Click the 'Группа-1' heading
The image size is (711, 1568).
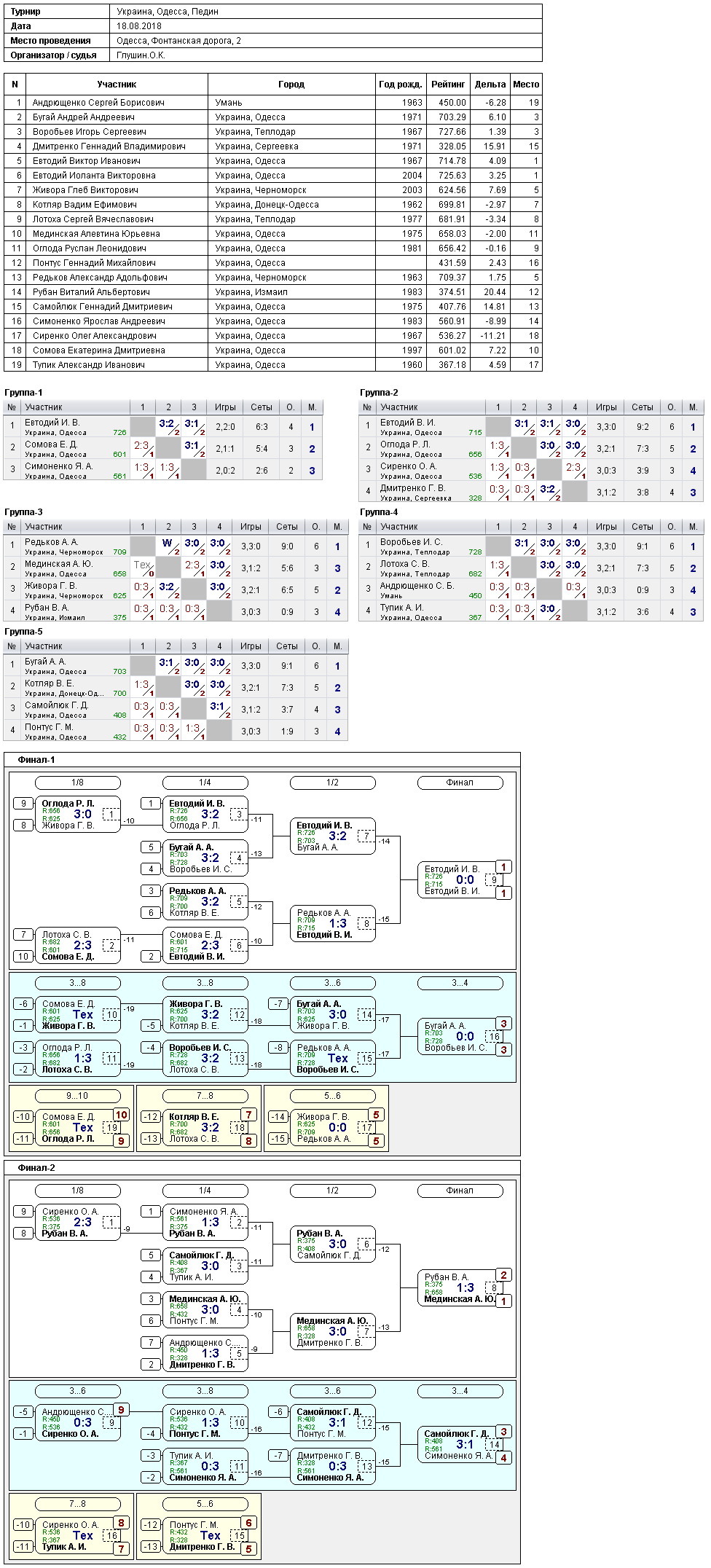23,393
